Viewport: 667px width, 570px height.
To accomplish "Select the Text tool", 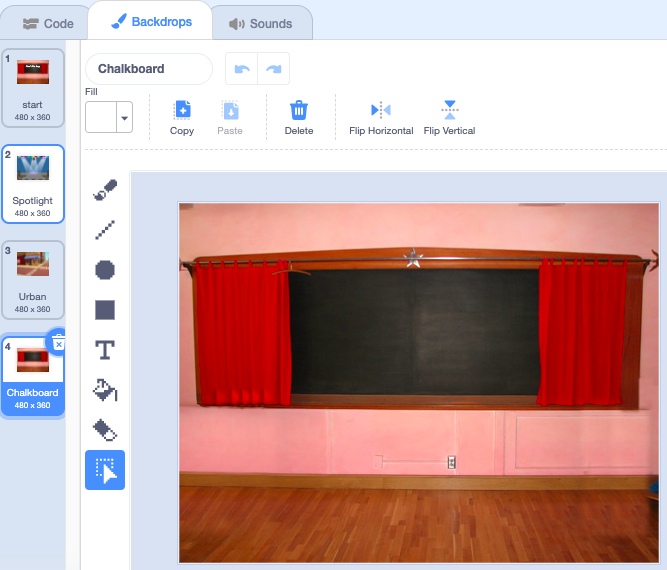I will pos(105,350).
